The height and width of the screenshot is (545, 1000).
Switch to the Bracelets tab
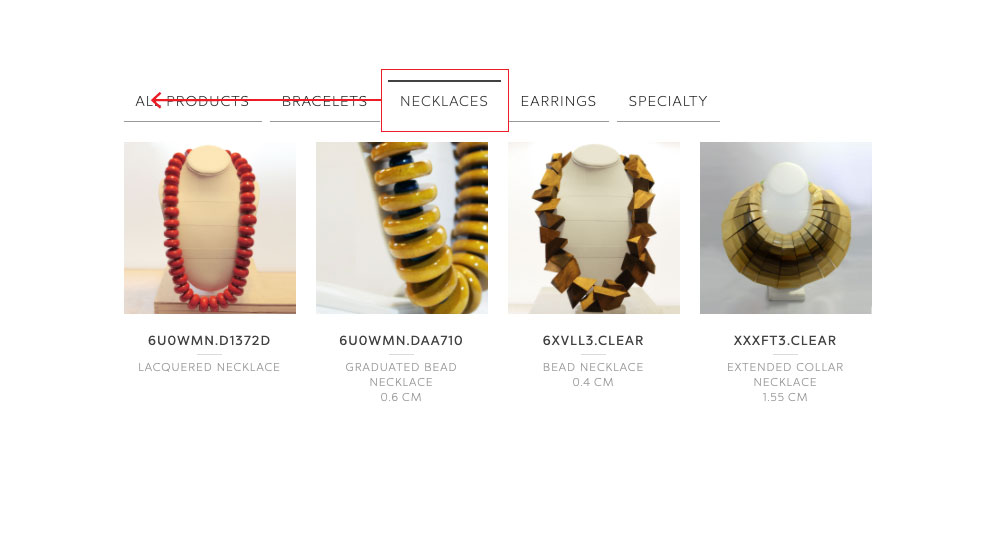point(324,101)
